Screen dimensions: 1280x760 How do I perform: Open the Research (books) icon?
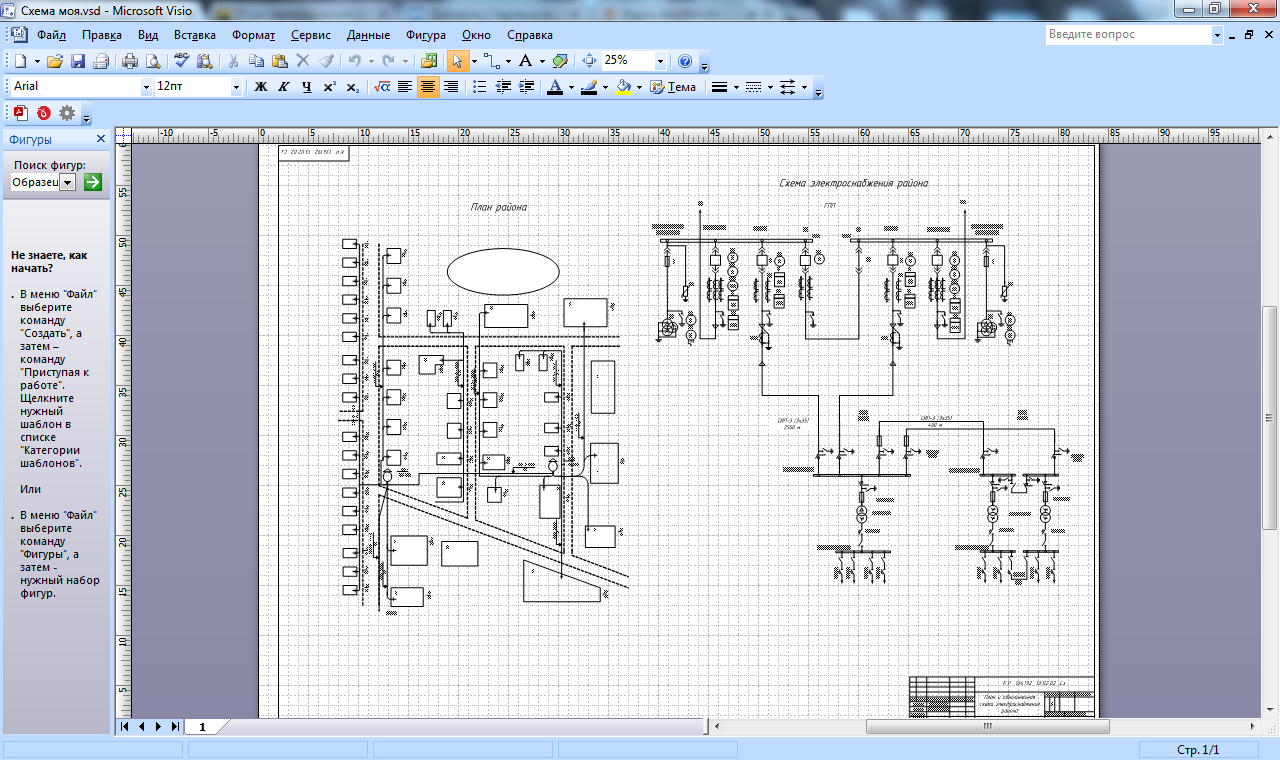coord(204,61)
